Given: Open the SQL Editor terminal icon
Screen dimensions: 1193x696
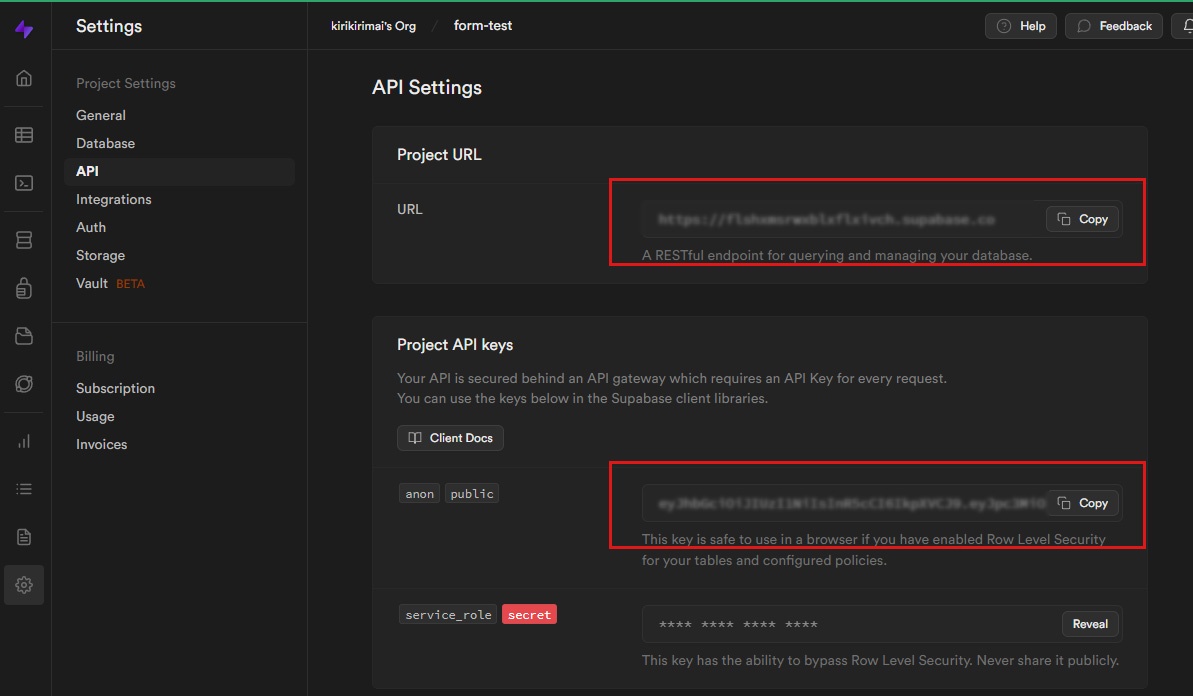Looking at the screenshot, I should pos(24,183).
